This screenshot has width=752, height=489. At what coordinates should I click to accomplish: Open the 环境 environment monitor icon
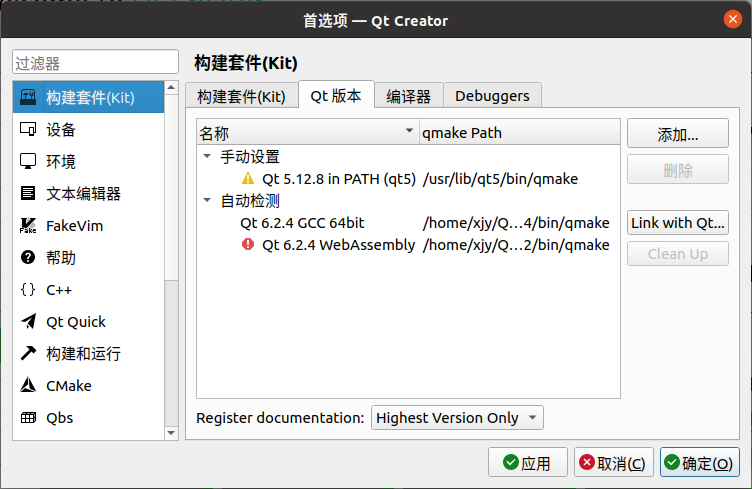point(28,161)
